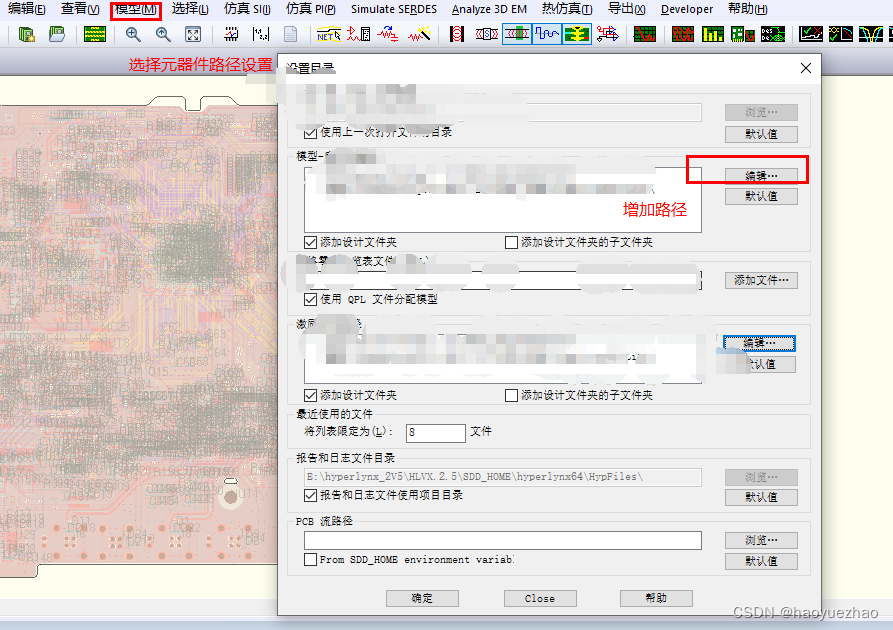The width and height of the screenshot is (893, 630).
Task: Click the 帮助 button in the dialog
Action: pyautogui.click(x=656, y=598)
